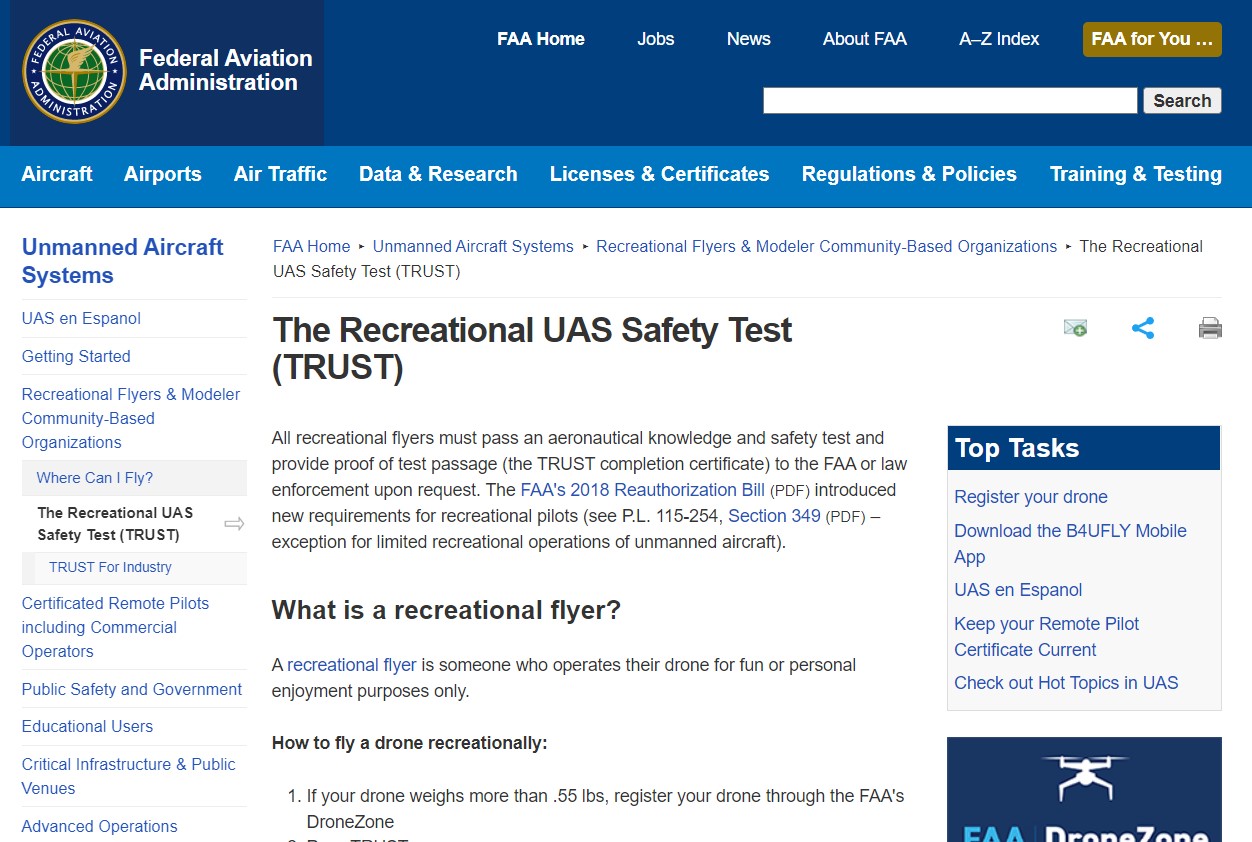The image size is (1252, 842).
Task: Open UAS en Espanol in Top Tasks
Action: point(1018,590)
